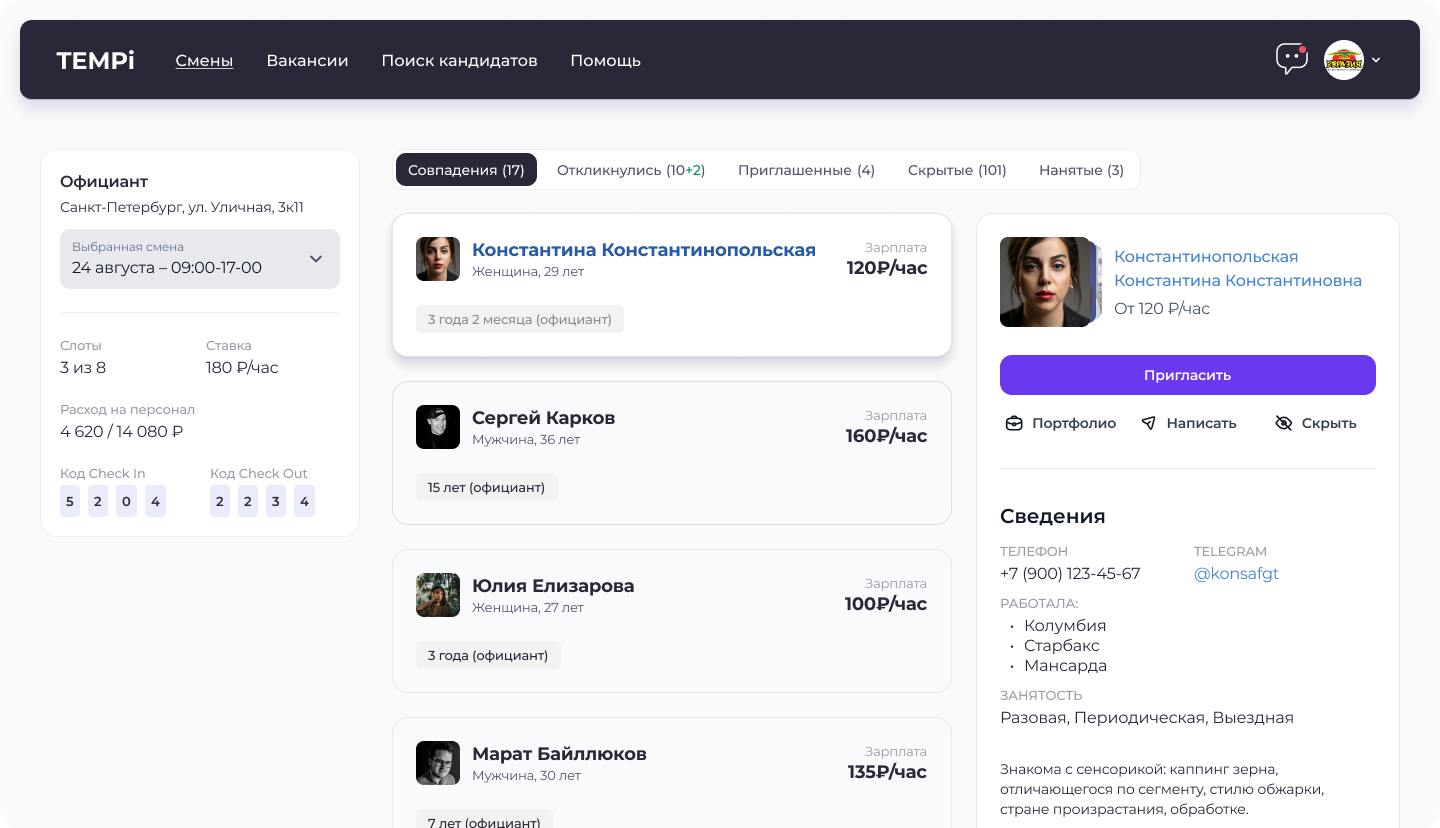This screenshot has width=1440, height=828.
Task: Click candidate name Константина Константинопольская in list
Action: (x=644, y=250)
